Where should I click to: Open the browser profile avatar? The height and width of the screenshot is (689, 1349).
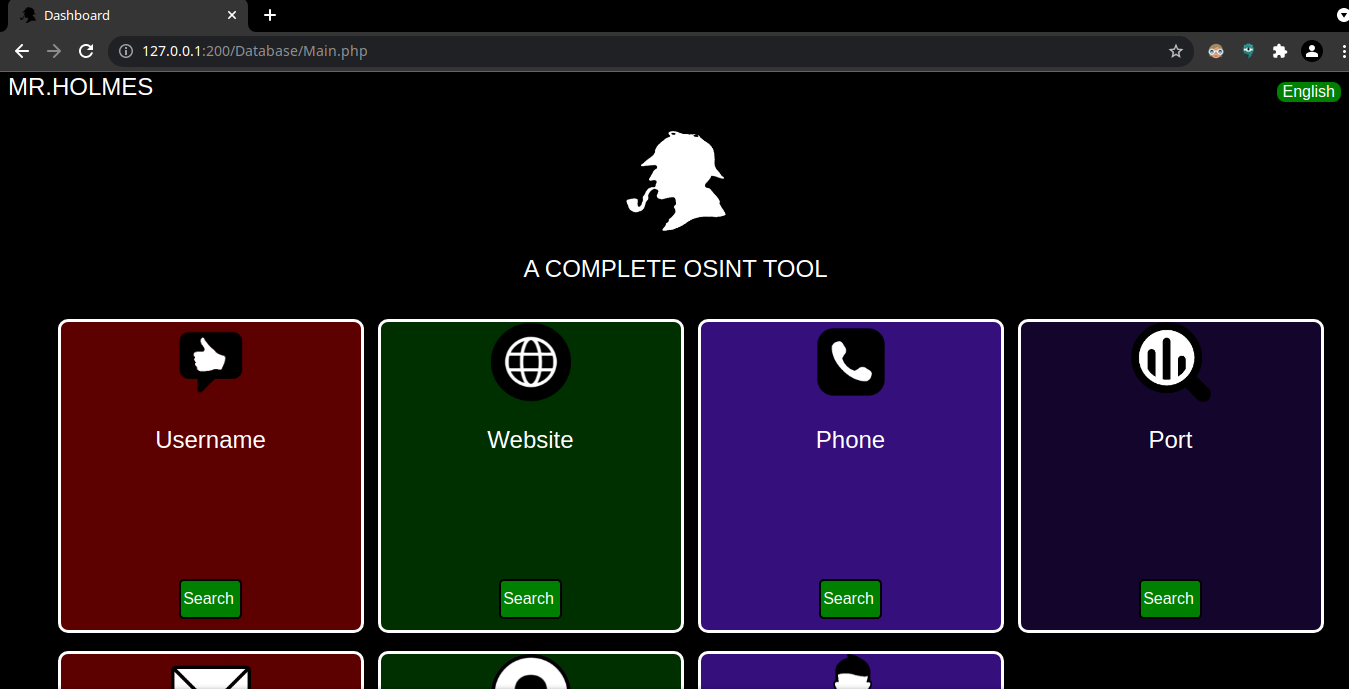point(1312,51)
